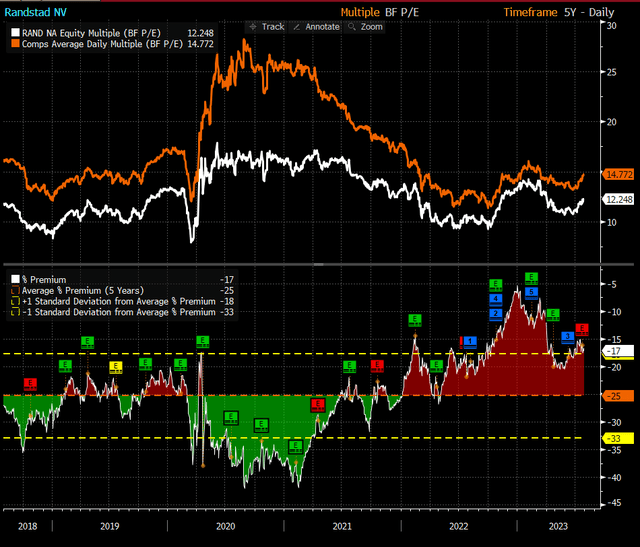
Task: Toggle the % Premium legend box
Action: tap(12, 279)
